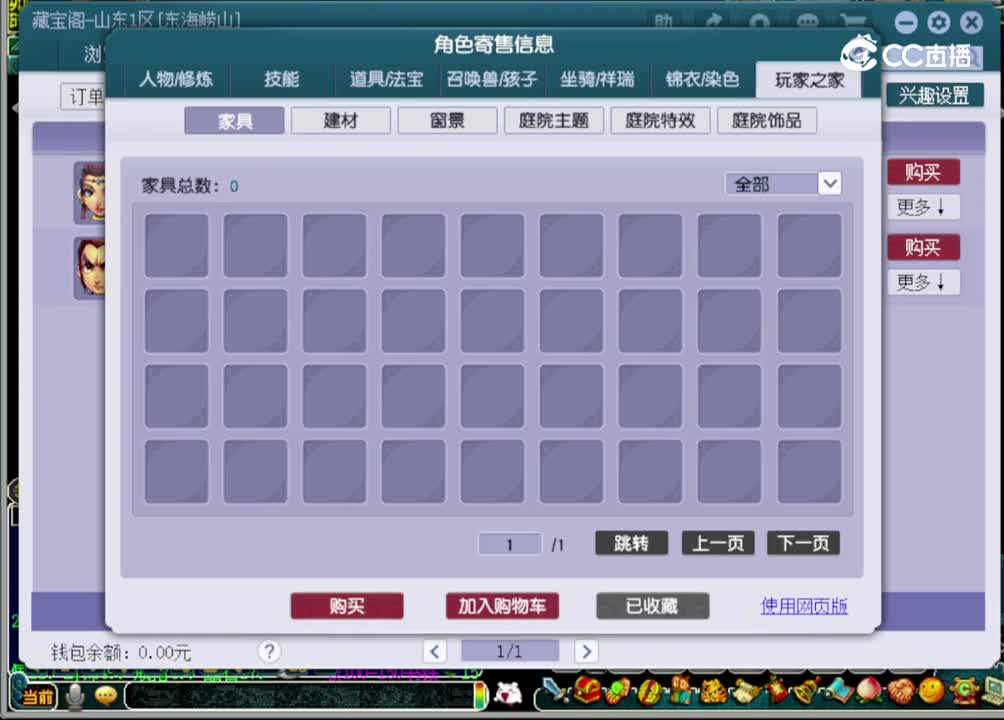
Task: Click the question mark help icon near wallet balance
Action: (269, 651)
